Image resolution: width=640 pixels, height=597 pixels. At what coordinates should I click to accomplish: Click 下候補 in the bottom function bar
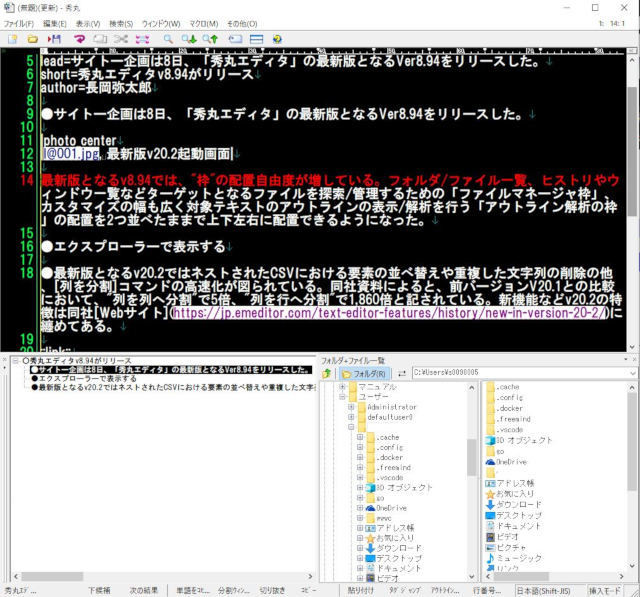[x=99, y=590]
